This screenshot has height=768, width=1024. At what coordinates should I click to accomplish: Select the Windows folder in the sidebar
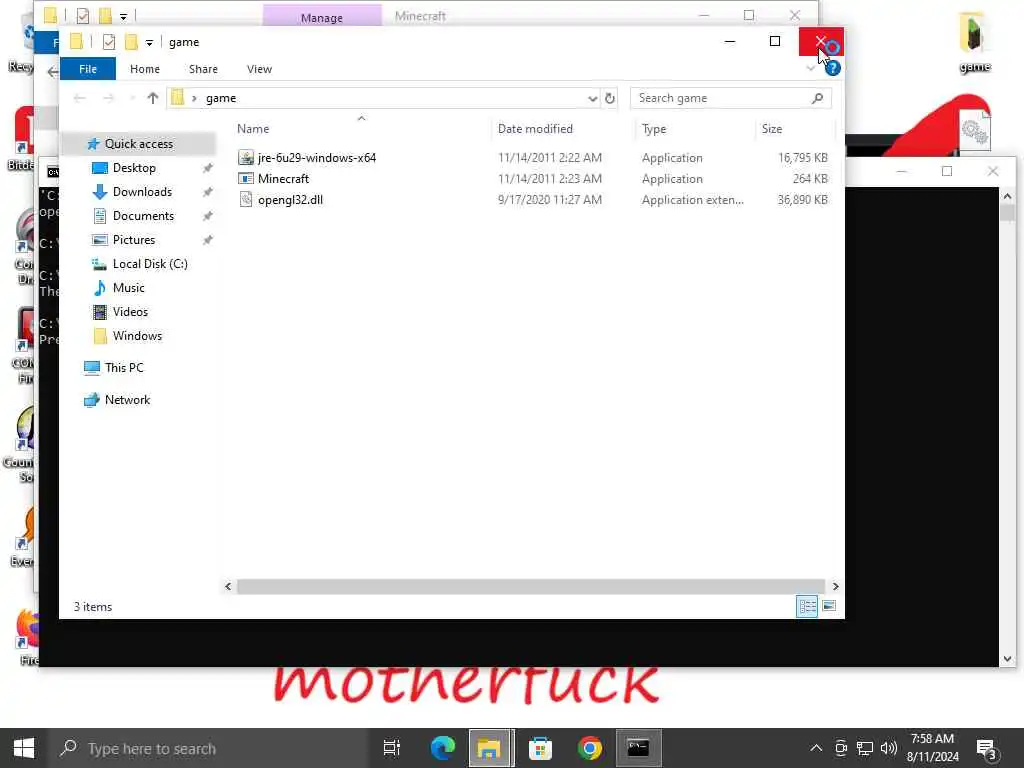pyautogui.click(x=137, y=336)
